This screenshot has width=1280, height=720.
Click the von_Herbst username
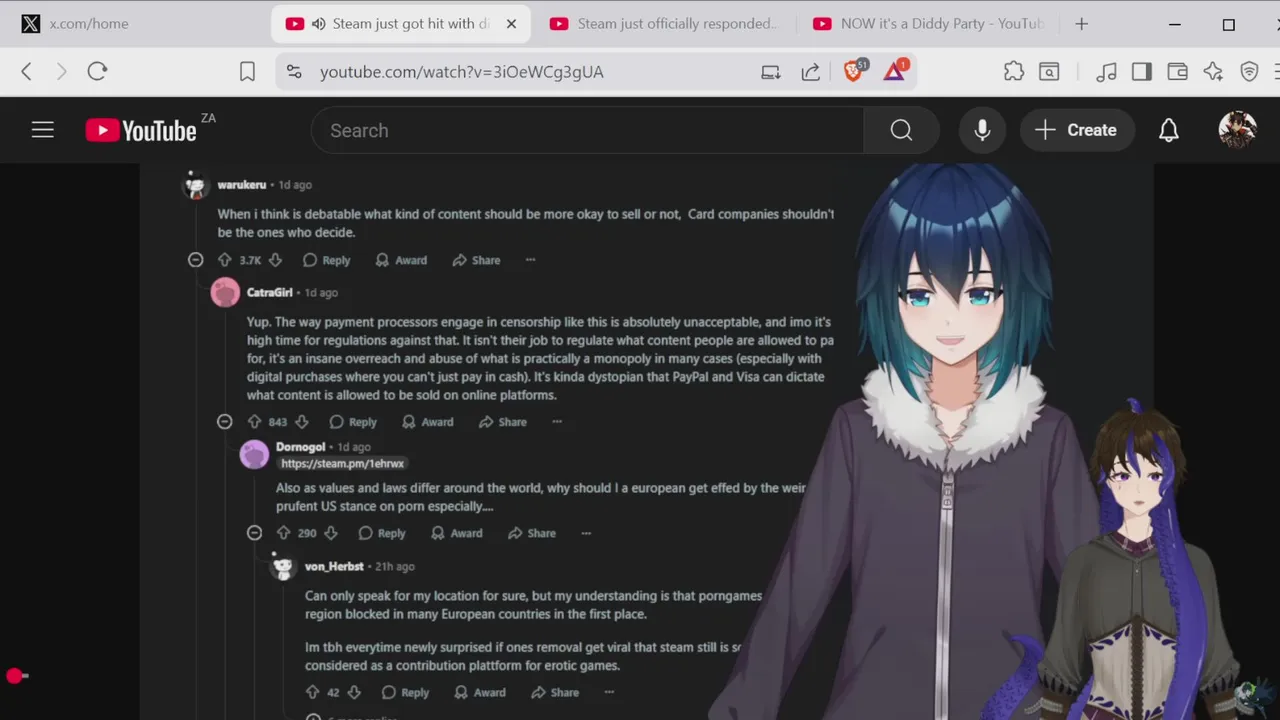[334, 566]
